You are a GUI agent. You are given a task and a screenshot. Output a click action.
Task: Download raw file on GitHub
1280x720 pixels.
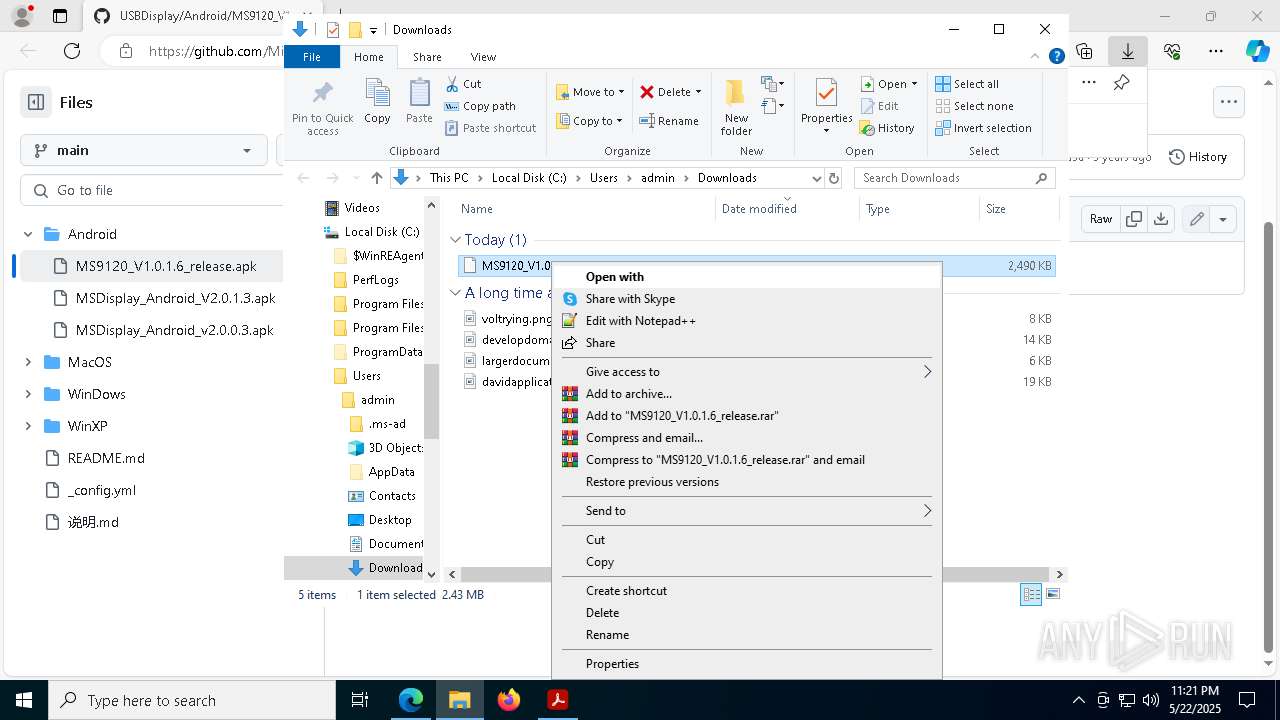[1161, 219]
